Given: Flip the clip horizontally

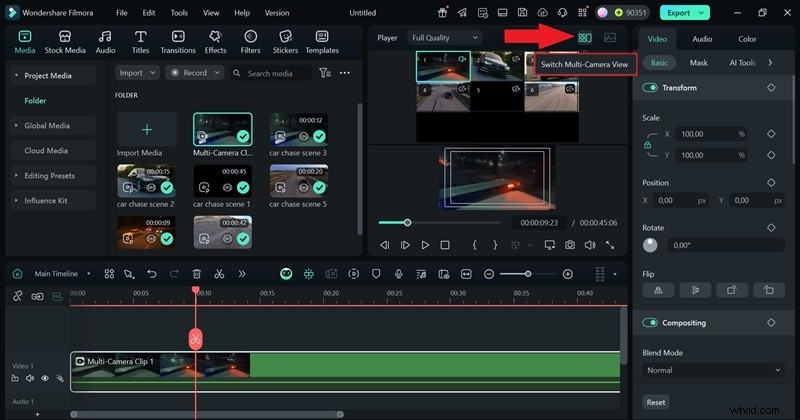Looking at the screenshot, I should click(657, 290).
